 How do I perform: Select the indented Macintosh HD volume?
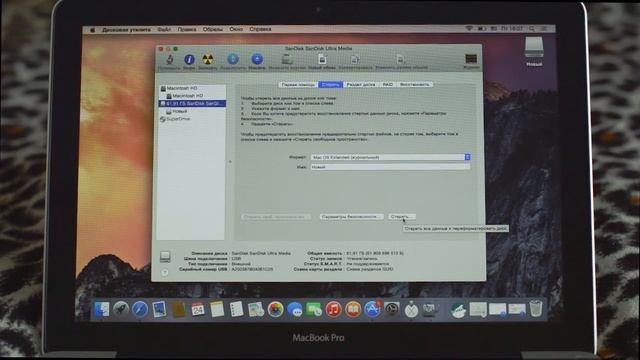click(x=192, y=96)
